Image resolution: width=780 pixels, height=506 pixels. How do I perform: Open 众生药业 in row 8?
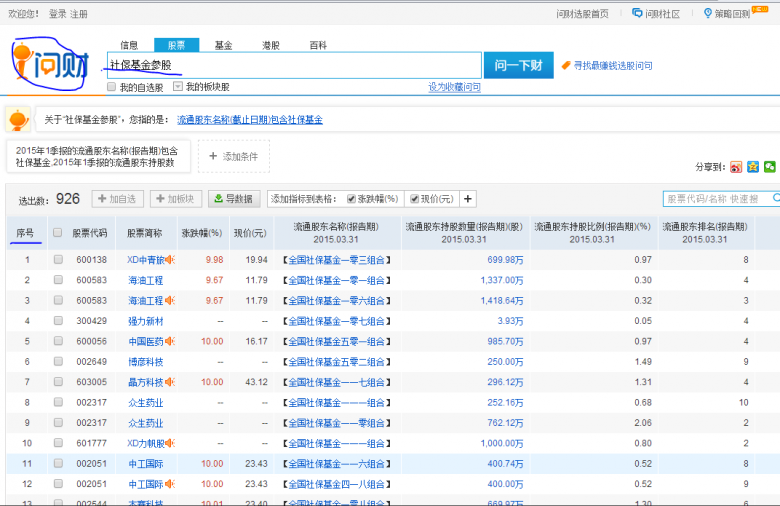pos(146,403)
